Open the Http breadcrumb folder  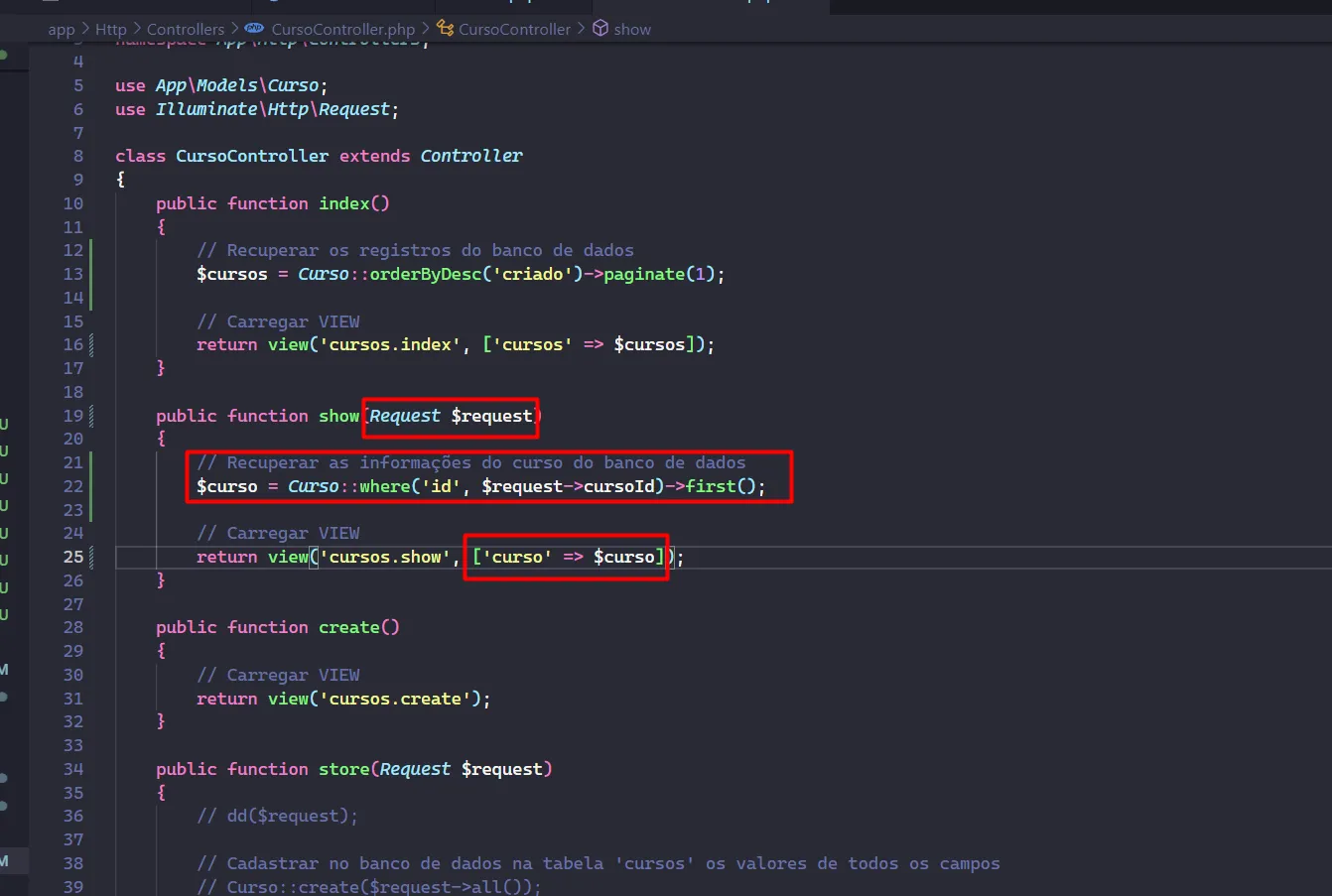coord(111,30)
